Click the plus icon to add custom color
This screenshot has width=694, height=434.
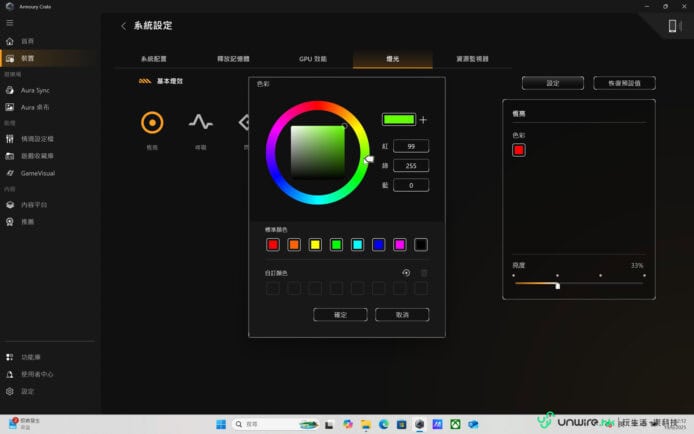tap(423, 120)
